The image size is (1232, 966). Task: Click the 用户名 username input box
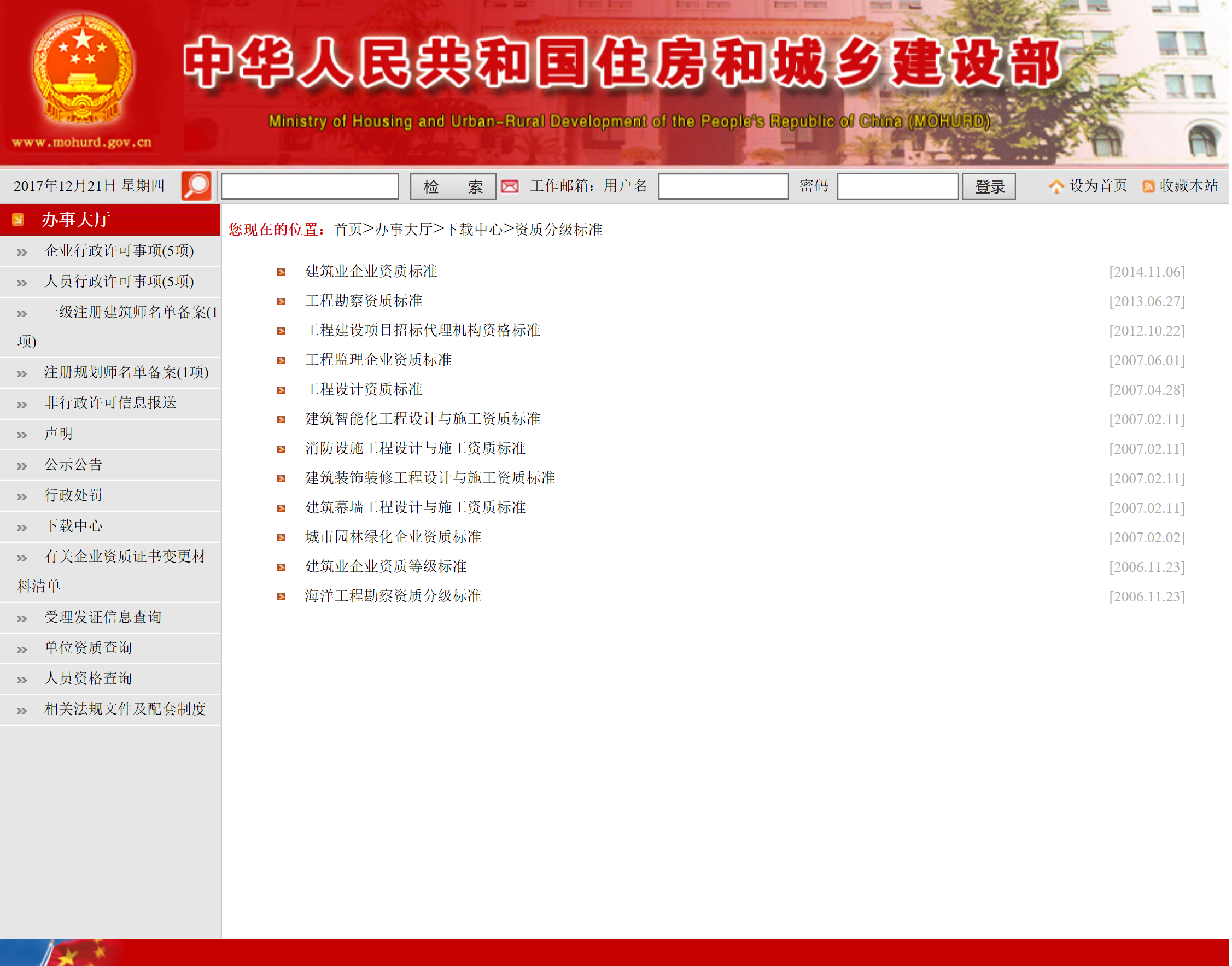[x=723, y=186]
